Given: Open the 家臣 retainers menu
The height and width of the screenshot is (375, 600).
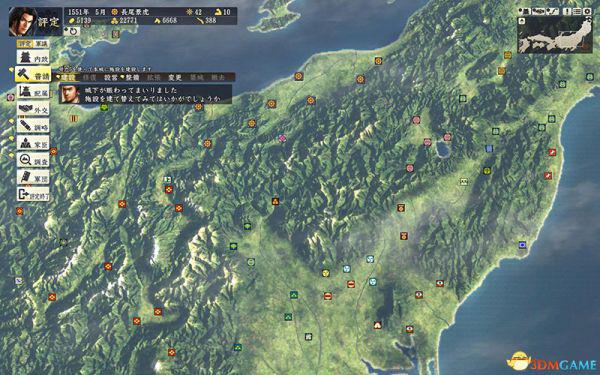Looking at the screenshot, I should coord(33,143).
